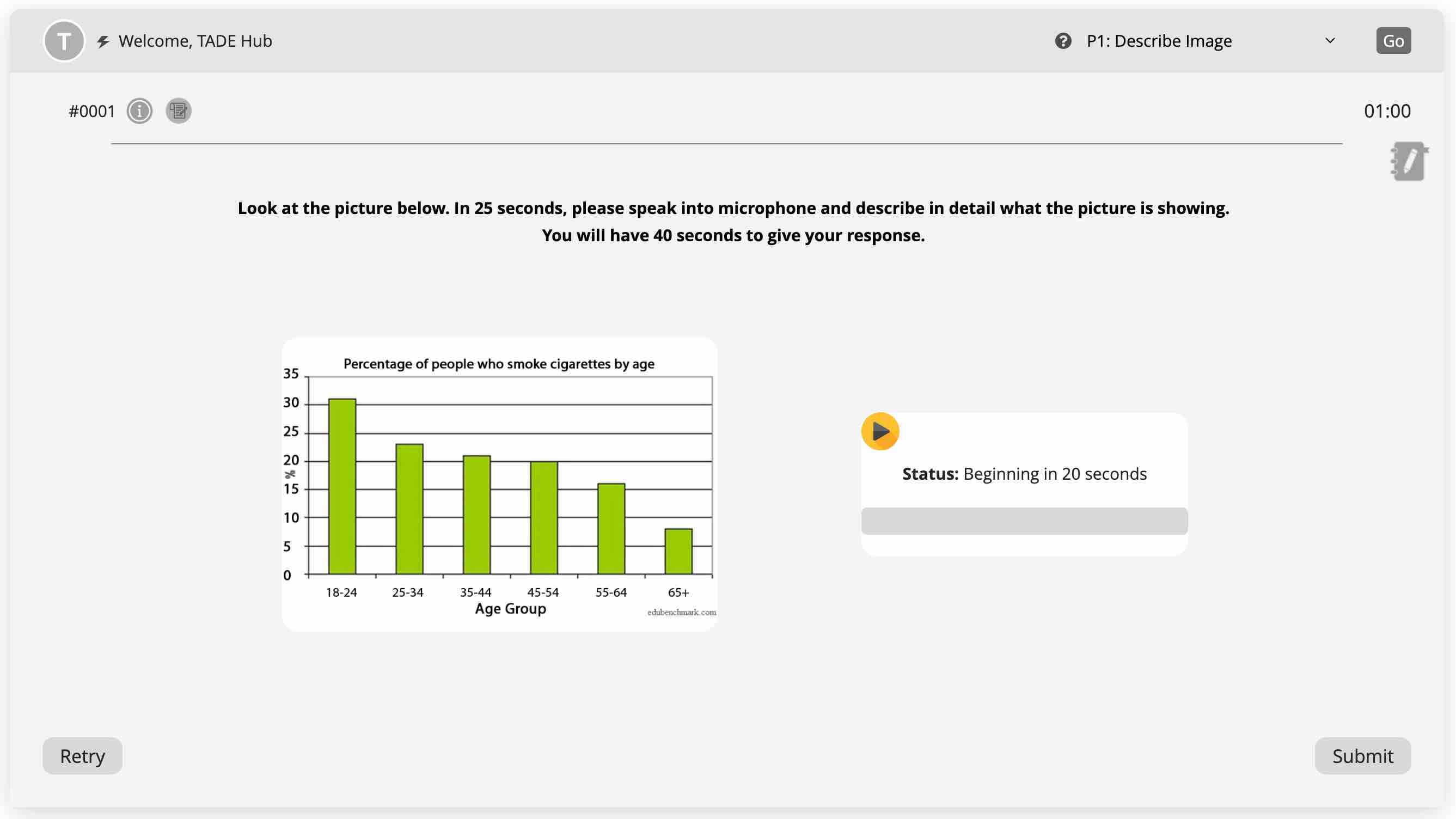Click the notes/edit icon beside info
1456x819 pixels.
(x=178, y=110)
